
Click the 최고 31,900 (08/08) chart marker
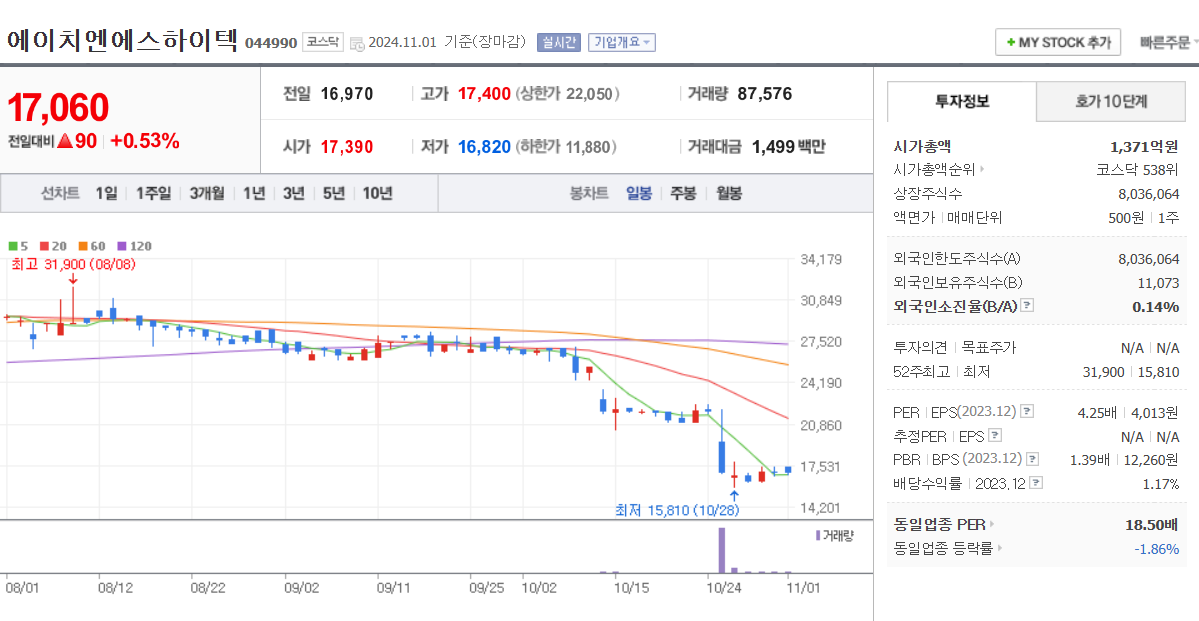[73, 264]
